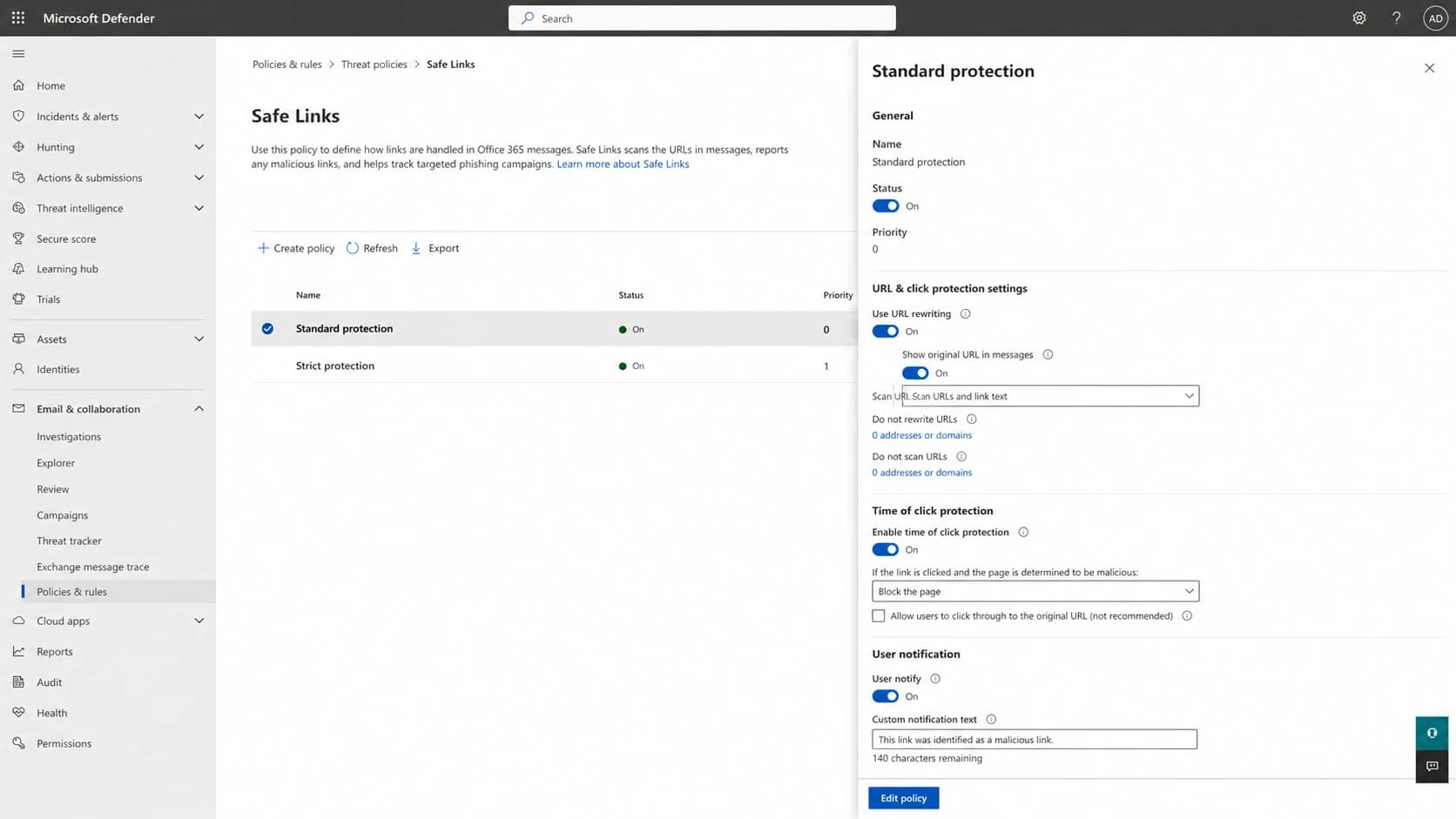
Task: Open the Scan URLs and link text dropdown
Action: [x=1050, y=396]
